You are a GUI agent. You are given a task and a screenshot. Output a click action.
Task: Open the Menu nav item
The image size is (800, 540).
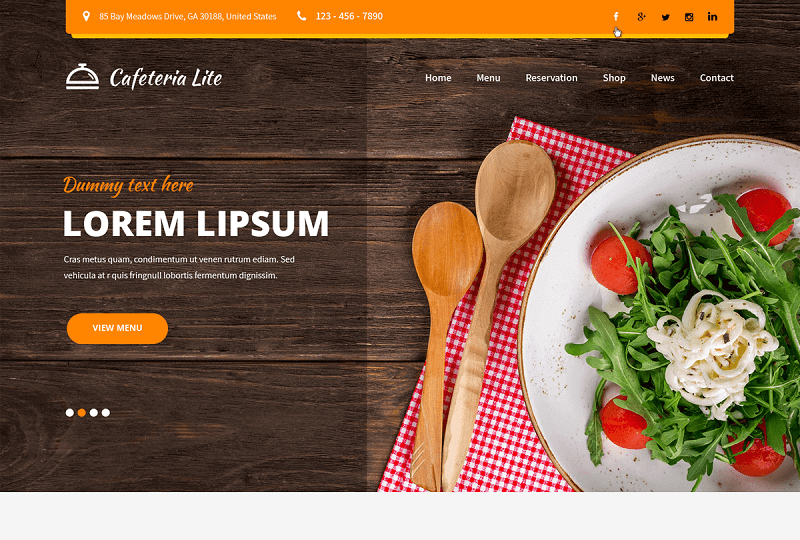(x=488, y=78)
